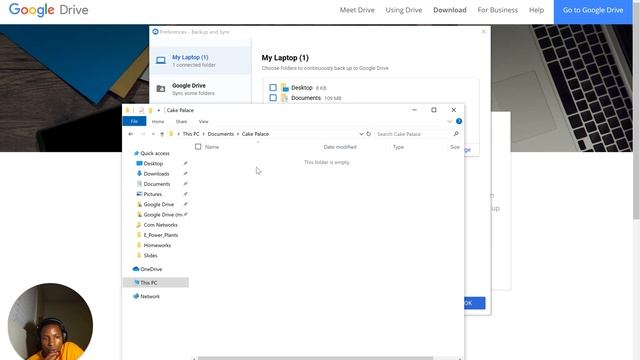The image size is (640, 360).
Task: Open Desktop in Quick access
Action: [x=153, y=163]
